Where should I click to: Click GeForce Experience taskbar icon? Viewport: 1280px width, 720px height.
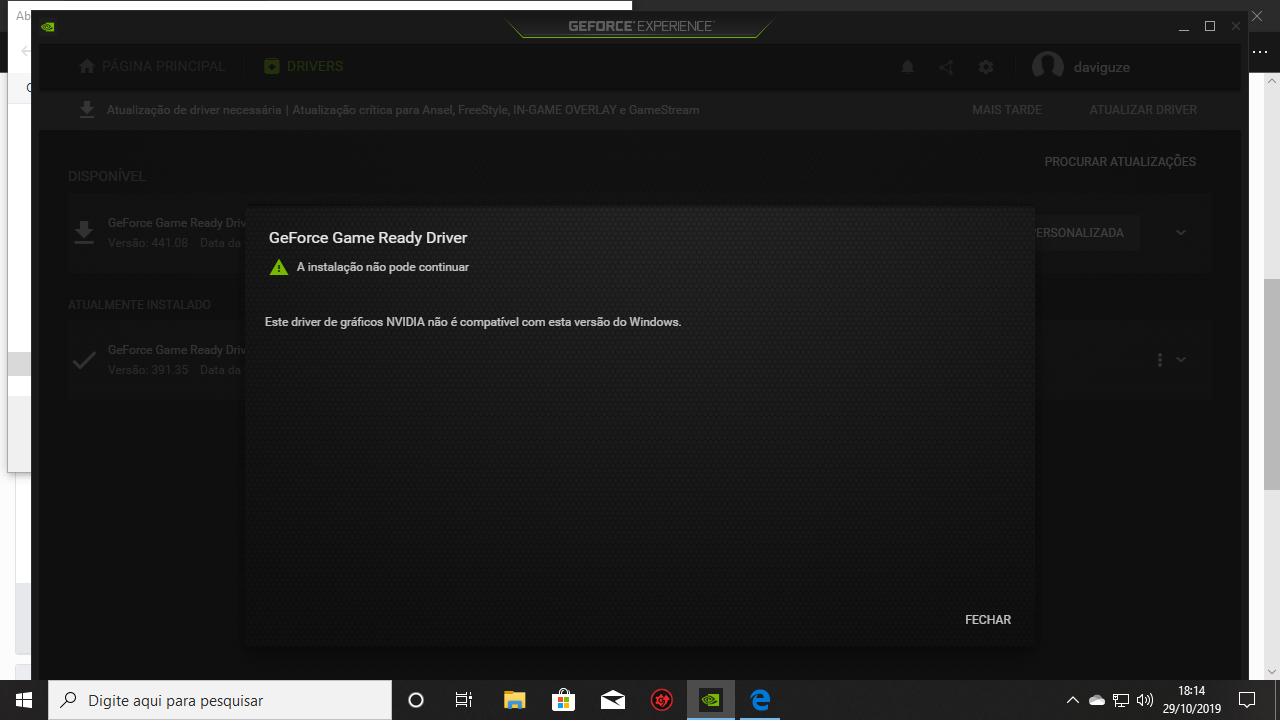711,700
